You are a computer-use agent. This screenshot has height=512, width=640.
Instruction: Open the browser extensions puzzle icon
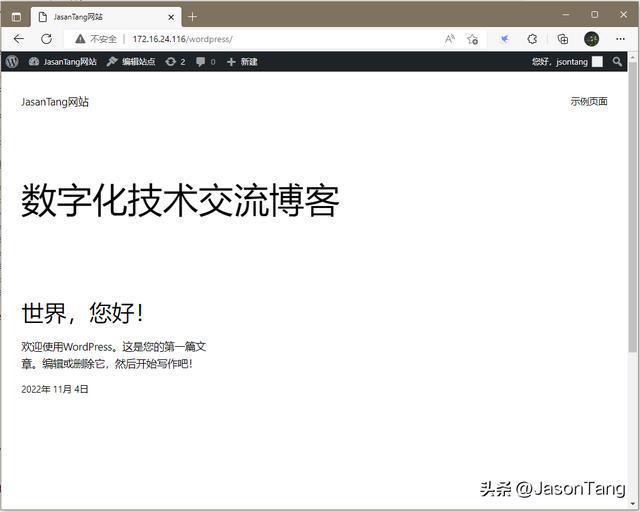point(532,39)
